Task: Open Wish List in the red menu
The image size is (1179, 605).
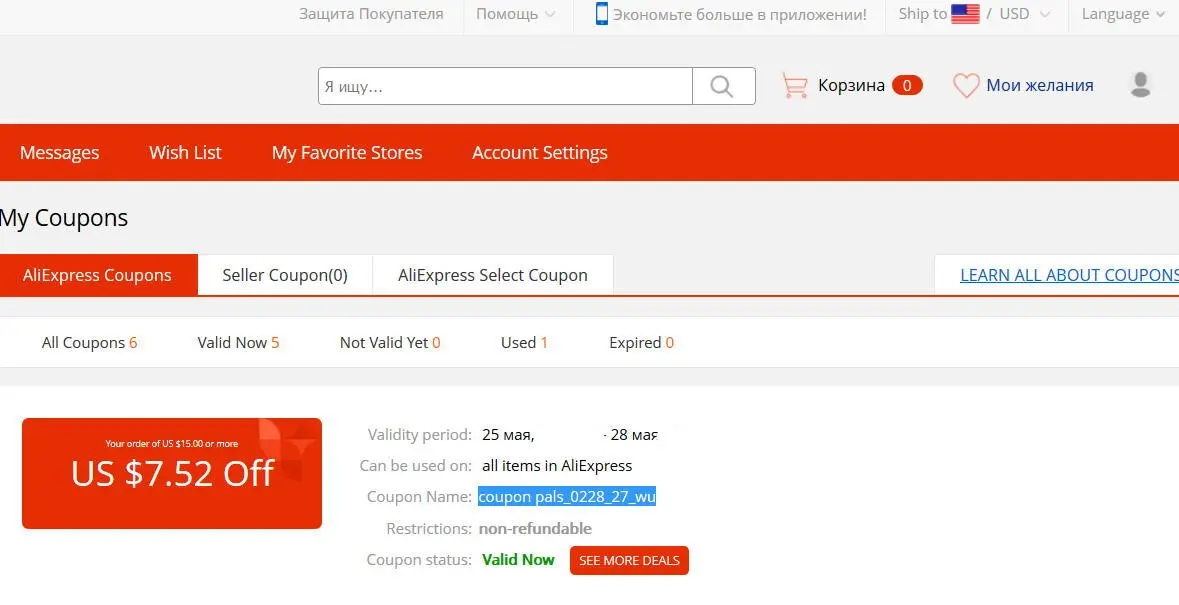Action: click(x=185, y=153)
